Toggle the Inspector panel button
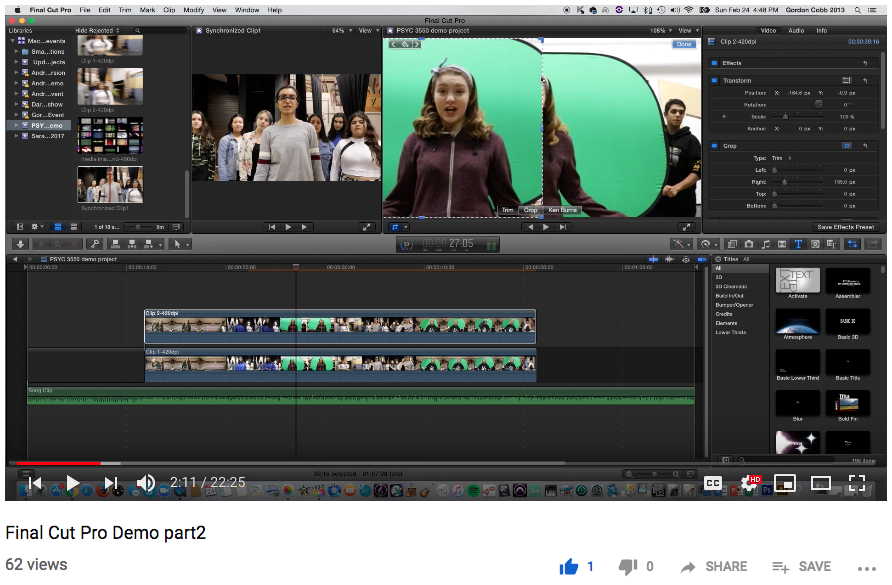This screenshot has width=892, height=585. tap(853, 244)
